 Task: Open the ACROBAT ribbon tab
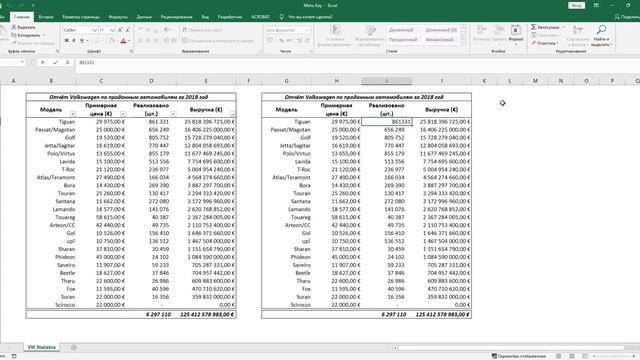pyautogui.click(x=260, y=17)
